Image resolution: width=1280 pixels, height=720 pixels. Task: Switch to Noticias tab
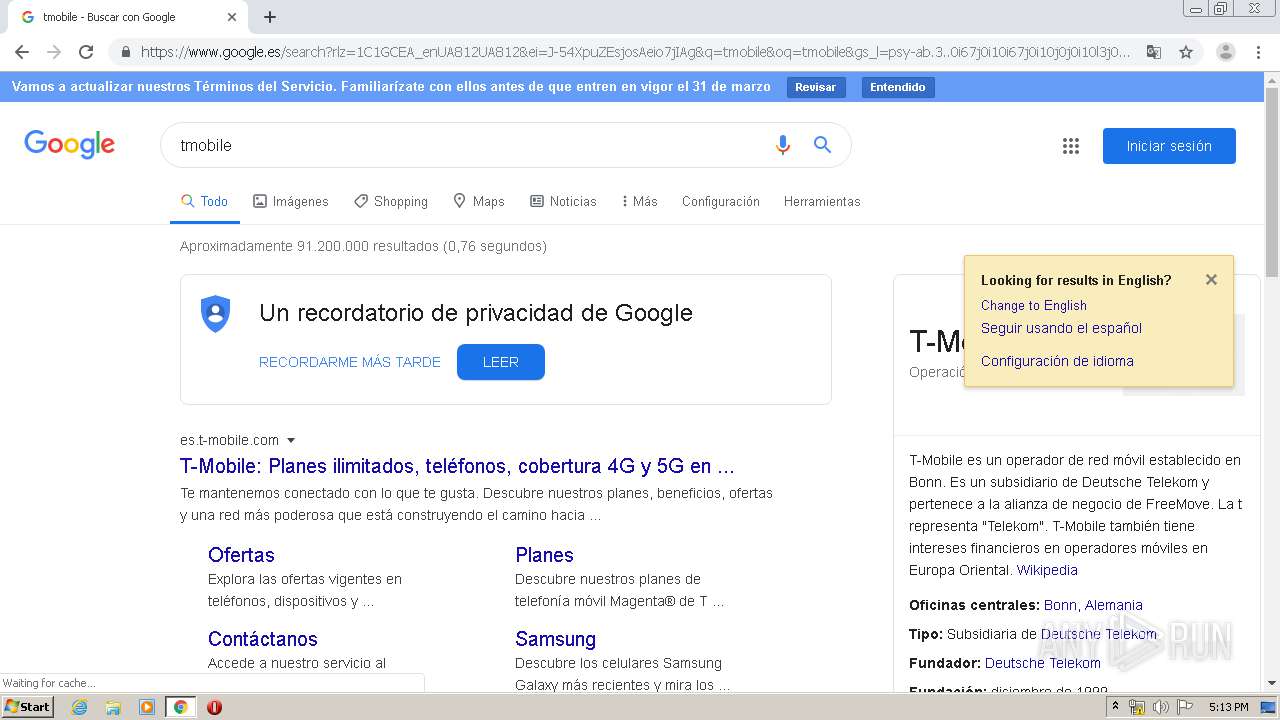point(563,201)
